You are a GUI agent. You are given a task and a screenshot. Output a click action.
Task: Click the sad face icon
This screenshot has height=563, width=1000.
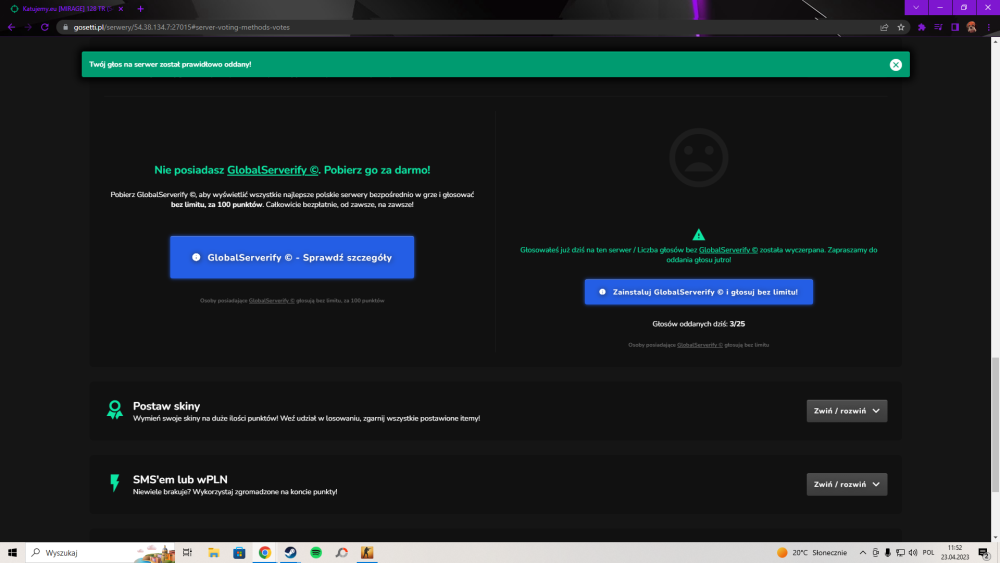pyautogui.click(x=698, y=157)
